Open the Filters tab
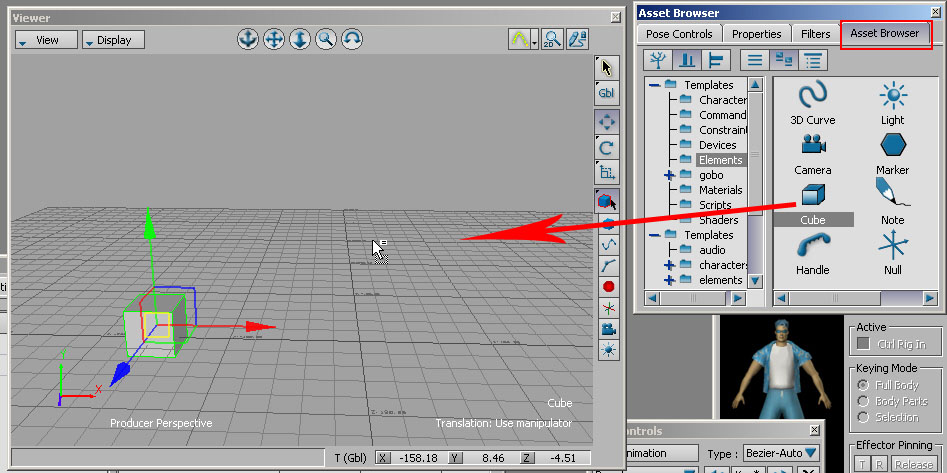947x473 pixels. (x=815, y=34)
